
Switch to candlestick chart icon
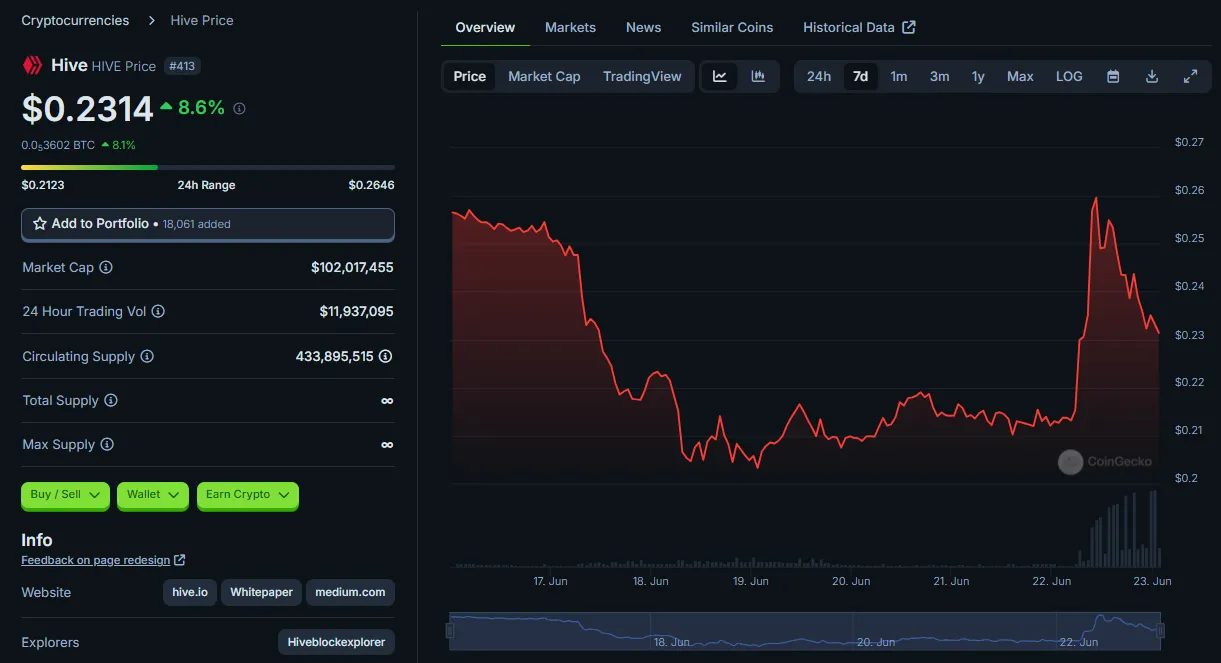pyautogui.click(x=758, y=76)
